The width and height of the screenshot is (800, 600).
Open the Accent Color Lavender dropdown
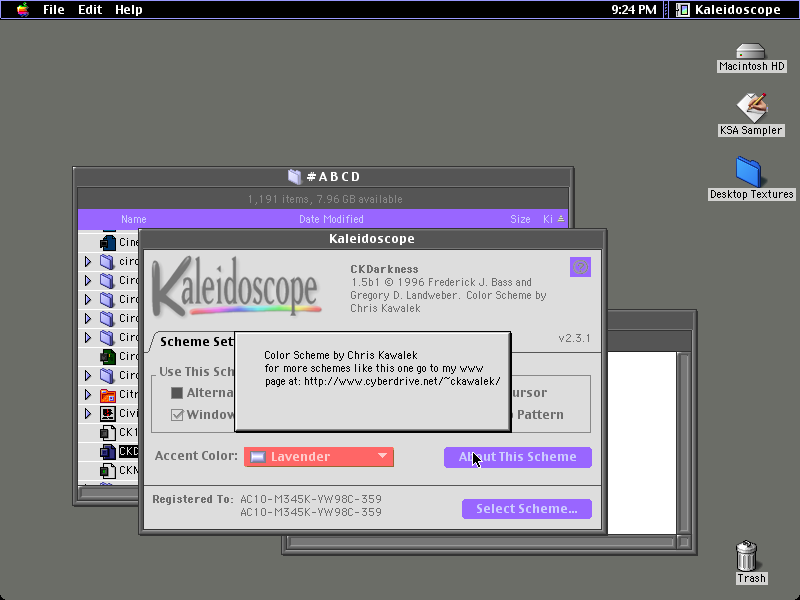click(x=319, y=457)
